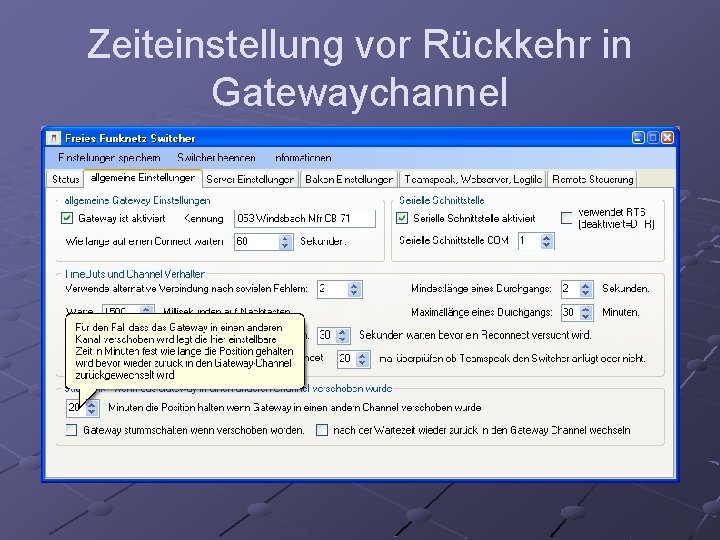This screenshot has width=720, height=540.
Task: Click the 'allgemeine Gateway Einstellungen' group label
Action: point(137,201)
